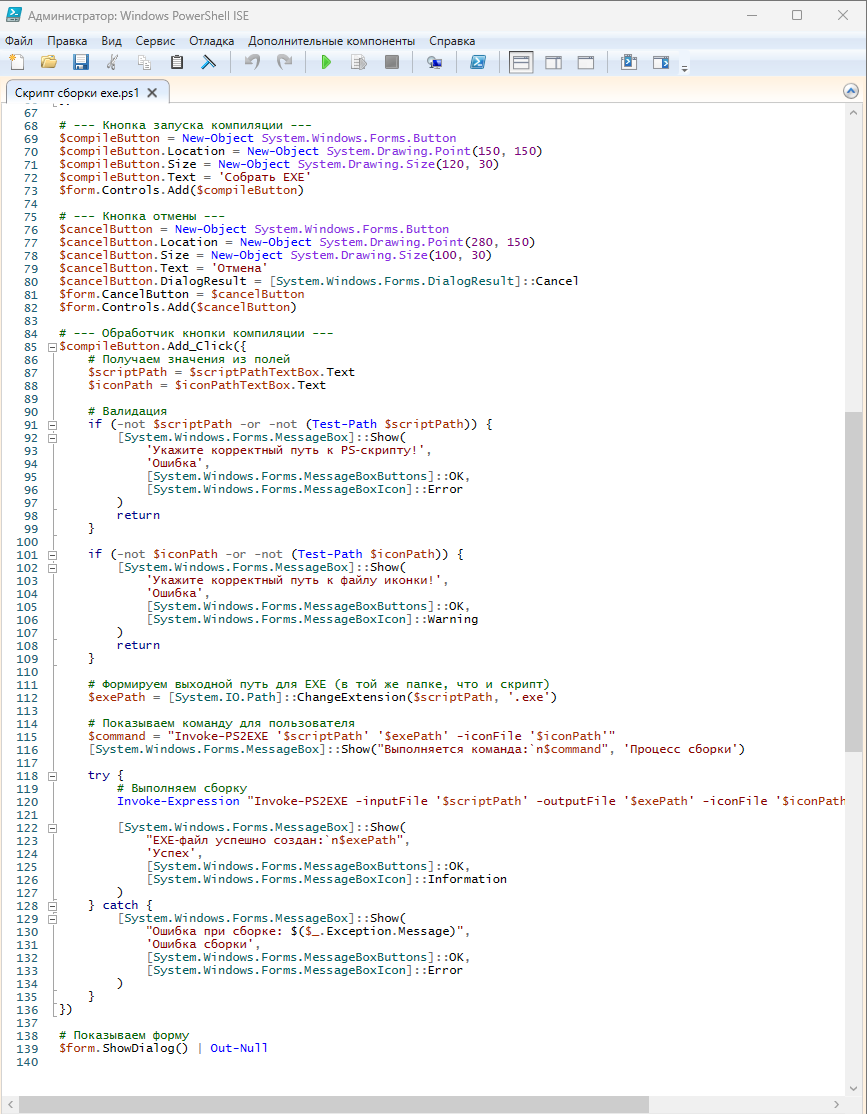Collapse the try block on line 118

(x=52, y=777)
